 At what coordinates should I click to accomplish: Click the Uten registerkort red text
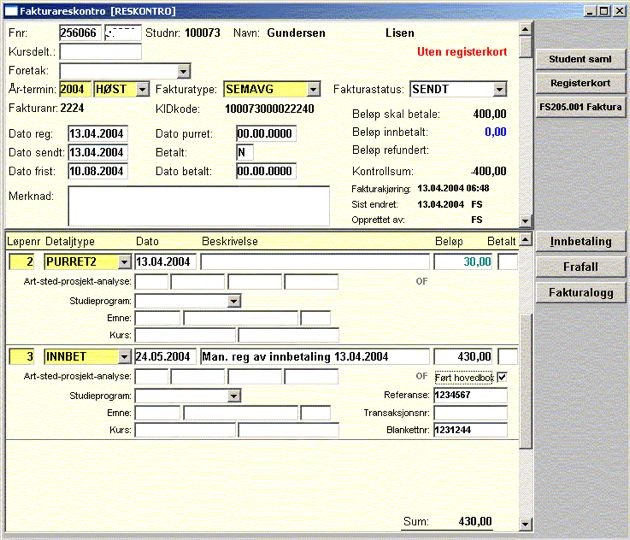click(462, 52)
